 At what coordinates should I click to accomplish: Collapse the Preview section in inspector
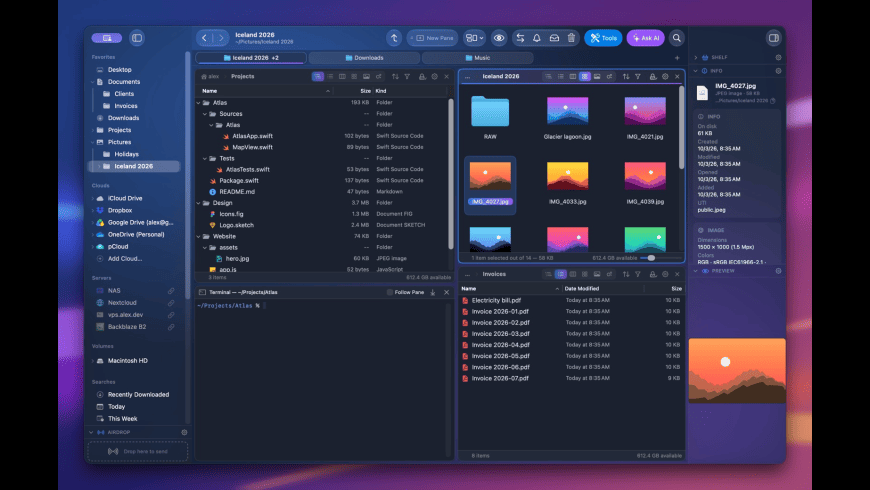[x=696, y=271]
